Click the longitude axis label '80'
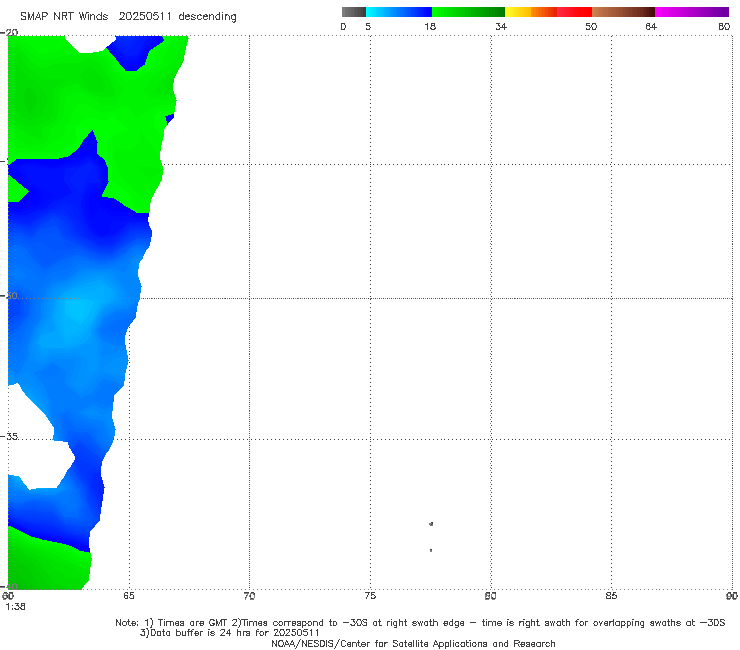 pyautogui.click(x=491, y=596)
